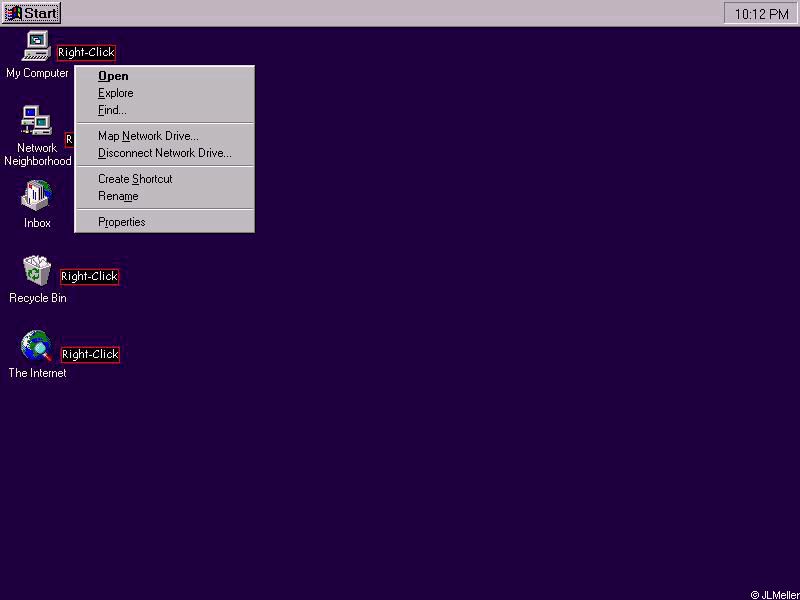This screenshot has height=600, width=800.
Task: Select the Network Neighborhood icon
Action: tap(36, 120)
